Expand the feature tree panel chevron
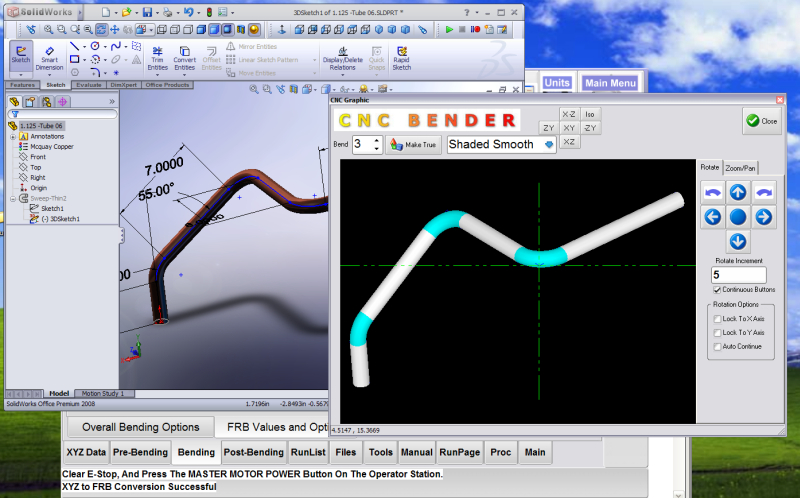The image size is (800, 498). [x=112, y=102]
